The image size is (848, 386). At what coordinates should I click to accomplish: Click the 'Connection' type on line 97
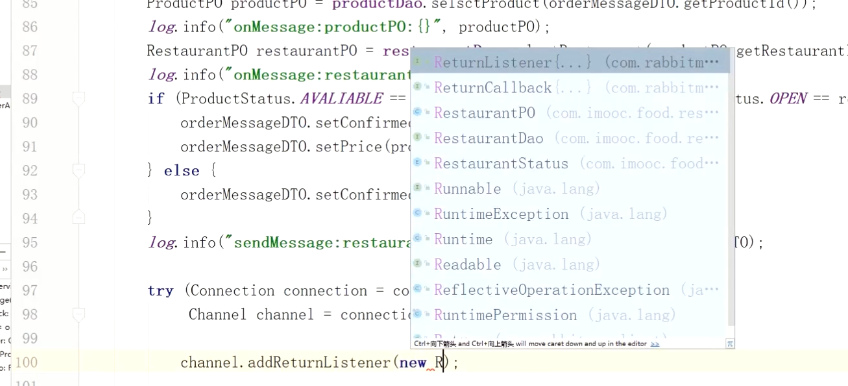pos(233,291)
